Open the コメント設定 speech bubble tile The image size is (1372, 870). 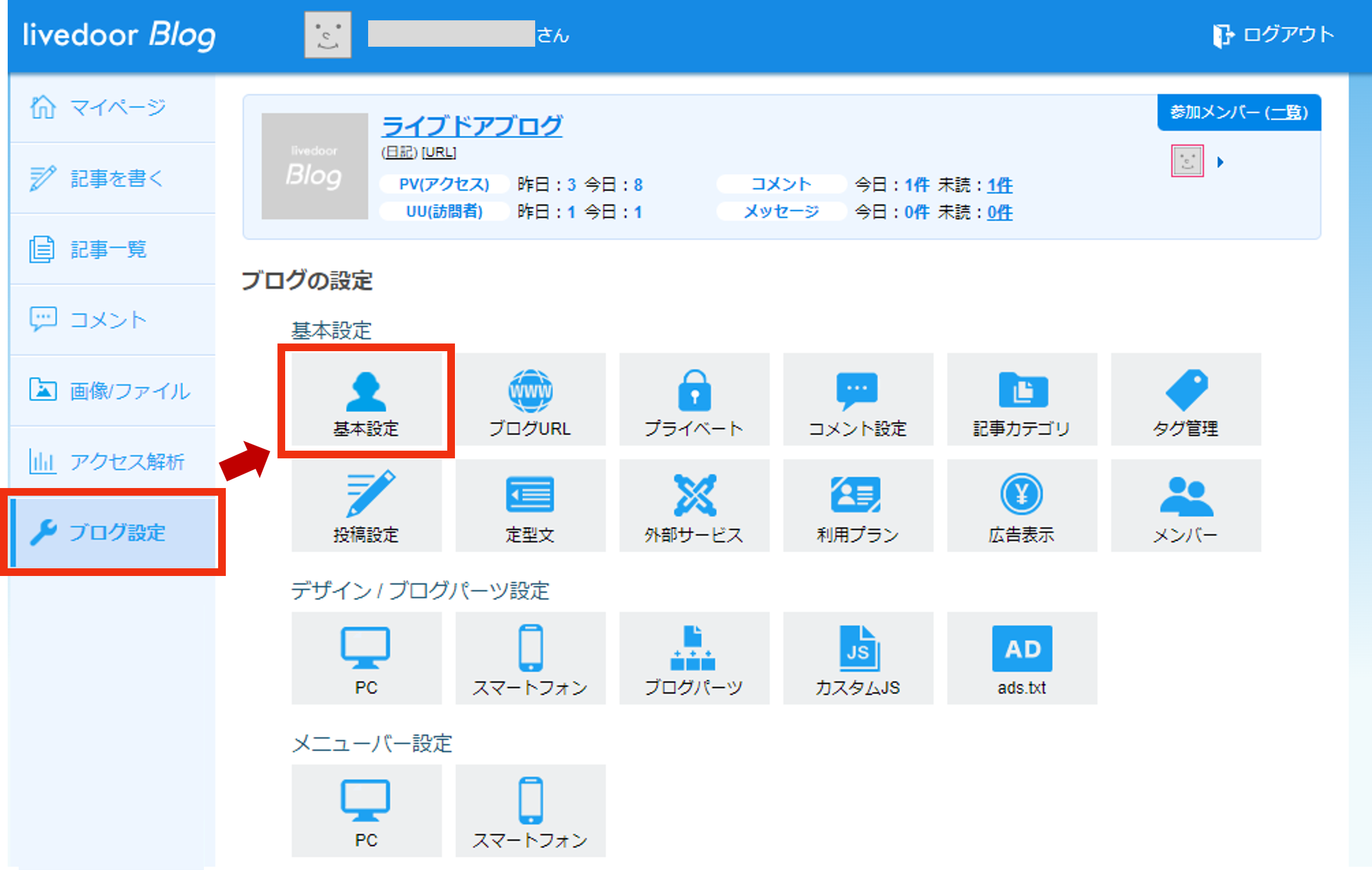858,400
